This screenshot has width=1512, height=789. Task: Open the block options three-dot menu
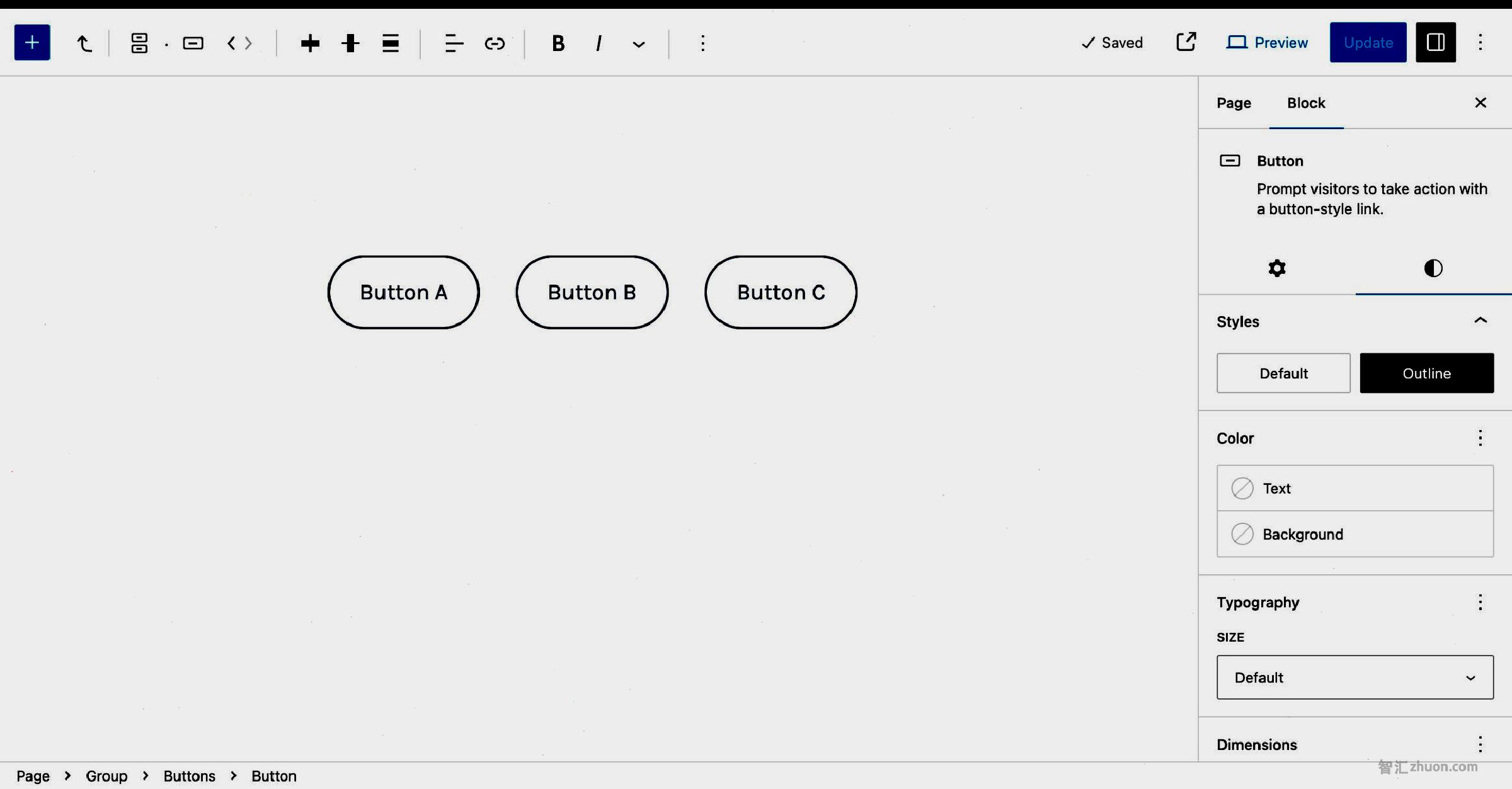click(x=702, y=43)
